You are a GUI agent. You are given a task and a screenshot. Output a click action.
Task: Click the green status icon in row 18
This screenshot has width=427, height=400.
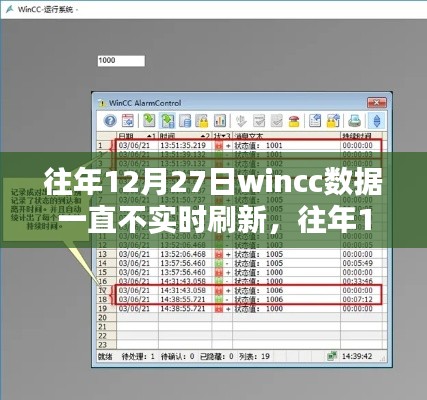pyautogui.click(x=219, y=299)
